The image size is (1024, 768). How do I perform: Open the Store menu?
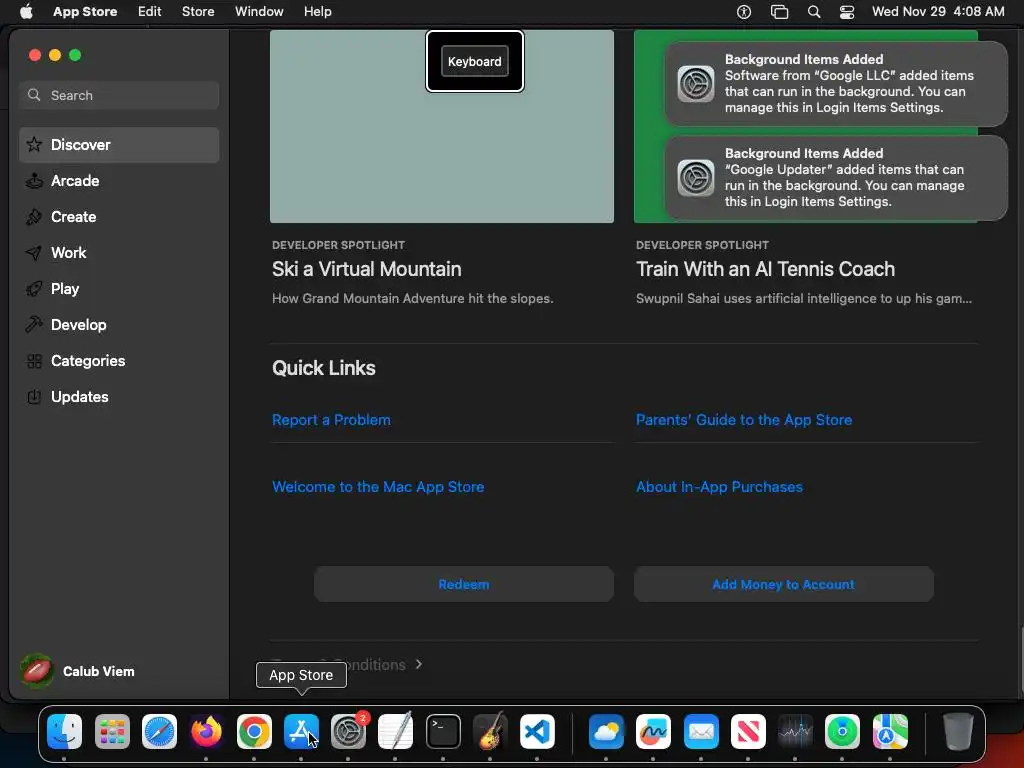(x=198, y=11)
